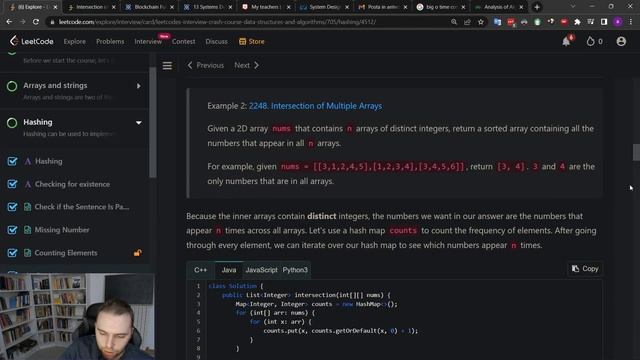
Task: Open the 2248. Intersection of Multiple Arrays link
Action: coord(316,106)
